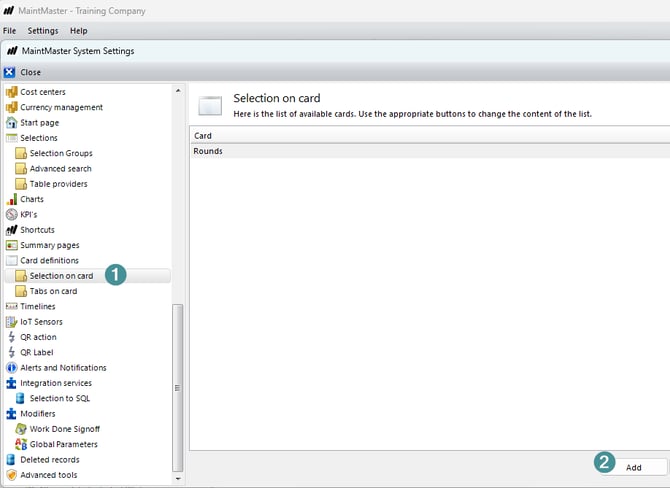
Task: Click the QR action lightning icon
Action: [x=12, y=337]
